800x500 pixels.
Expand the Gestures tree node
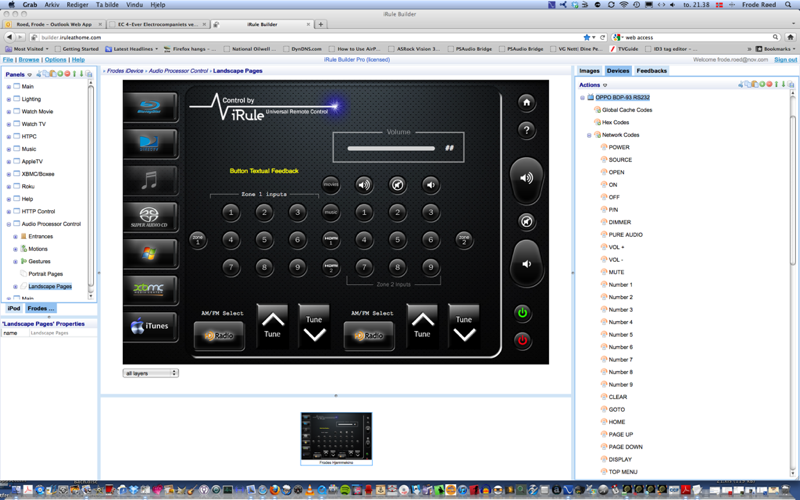pyautogui.click(x=15, y=262)
